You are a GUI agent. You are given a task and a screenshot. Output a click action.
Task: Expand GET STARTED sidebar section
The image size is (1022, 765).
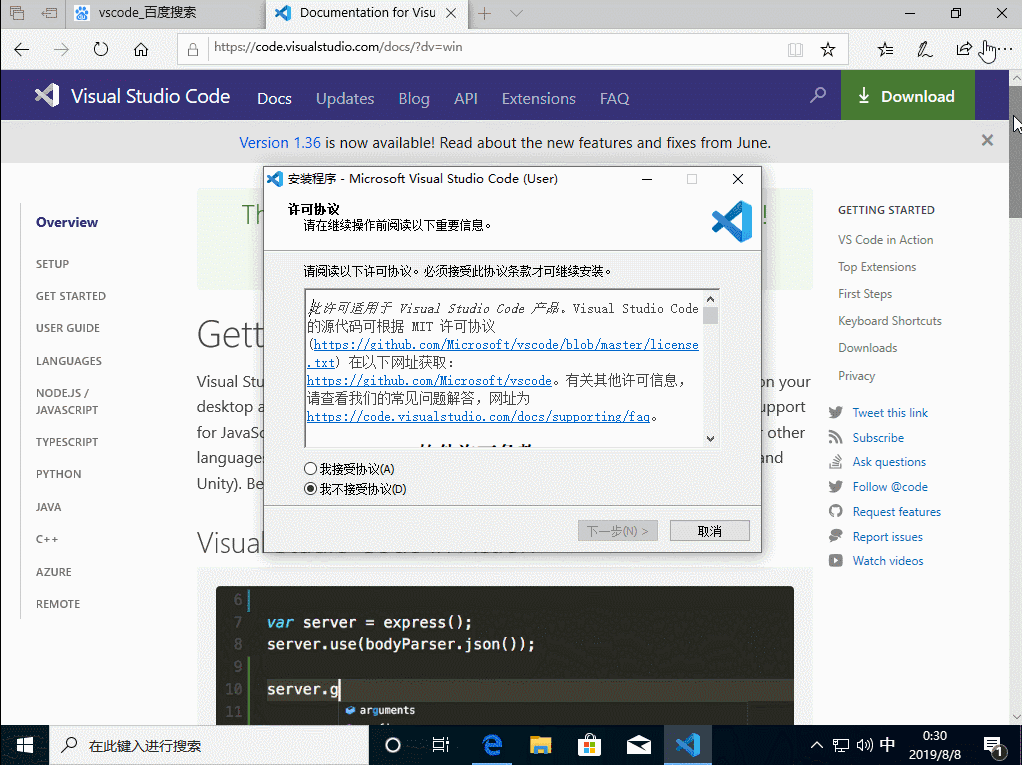pos(70,296)
